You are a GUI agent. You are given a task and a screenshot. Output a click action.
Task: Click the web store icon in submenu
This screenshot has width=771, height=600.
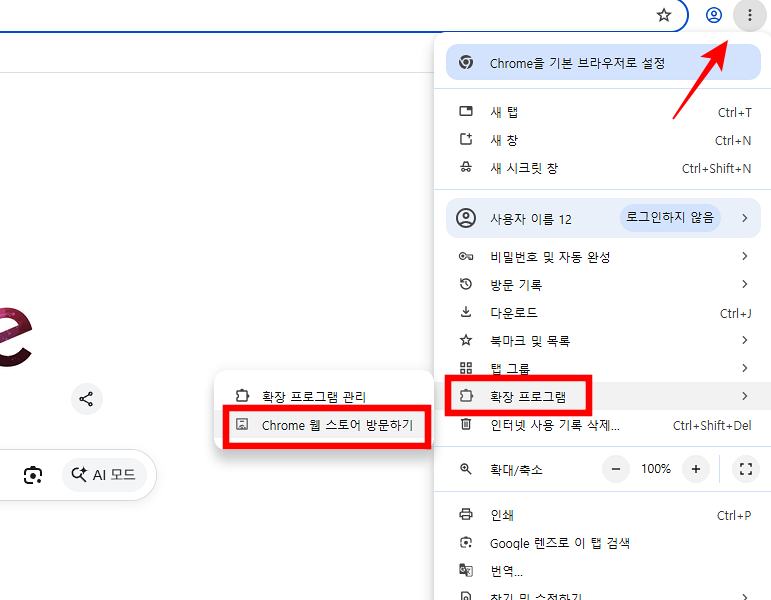(x=242, y=424)
